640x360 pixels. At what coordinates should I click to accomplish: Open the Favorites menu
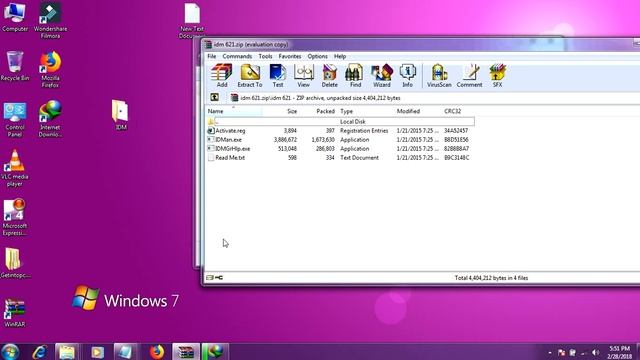click(x=290, y=56)
